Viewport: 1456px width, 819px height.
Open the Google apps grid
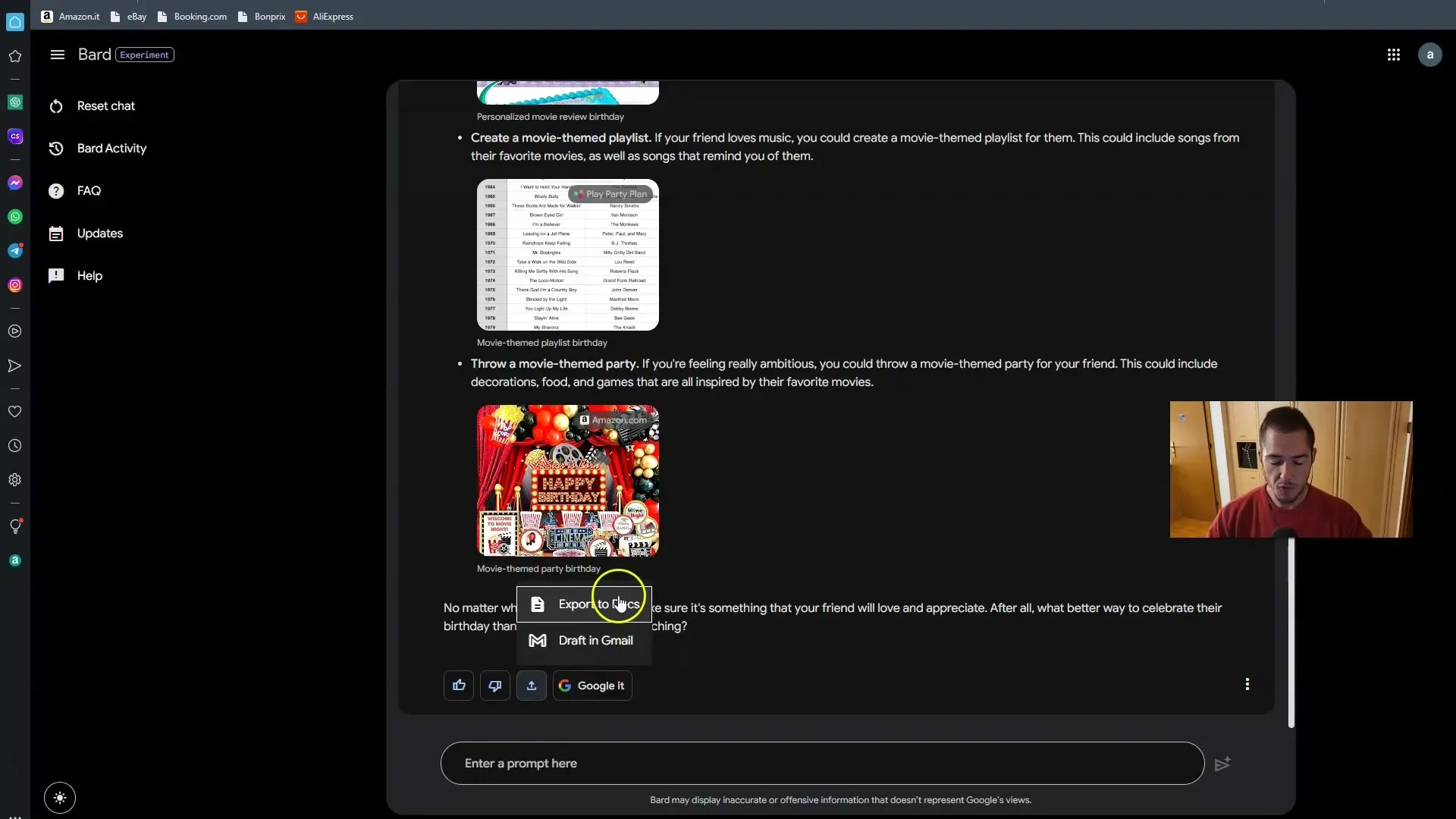[x=1393, y=55]
